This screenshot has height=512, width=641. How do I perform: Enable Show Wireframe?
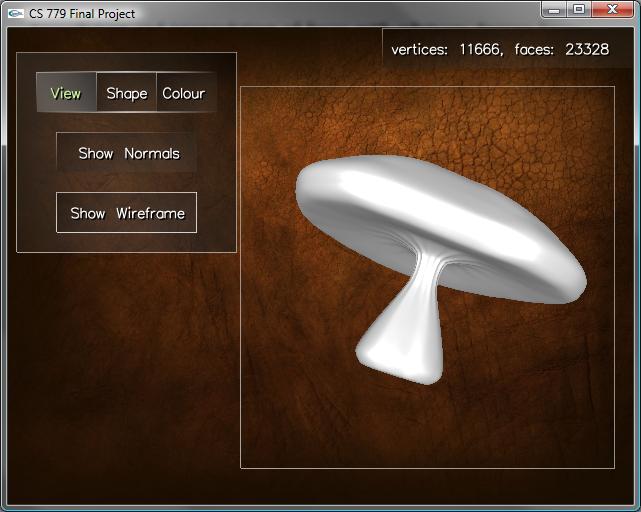click(x=126, y=213)
